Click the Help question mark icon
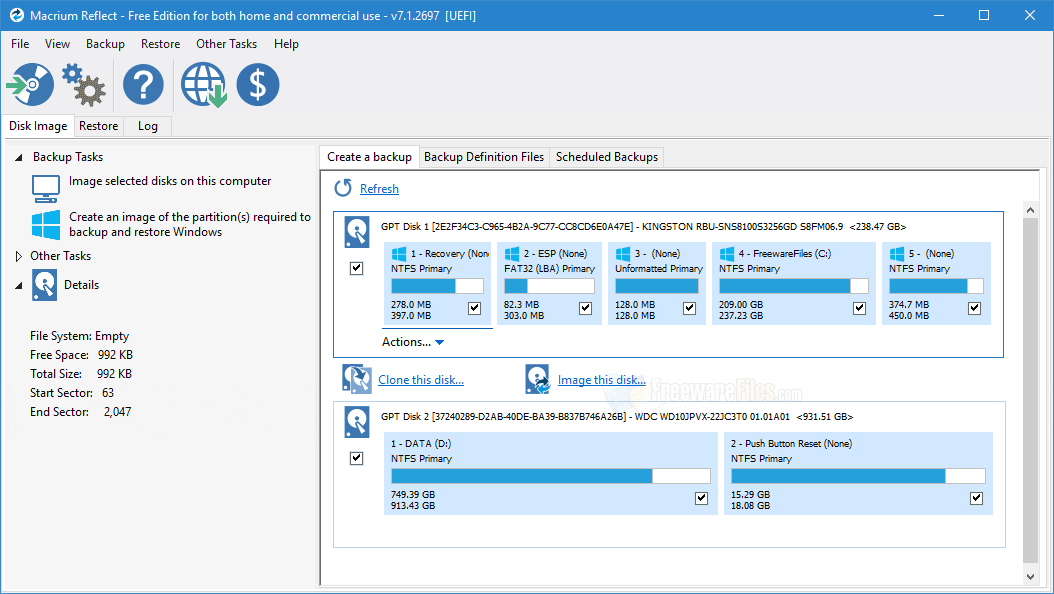1054x594 pixels. [x=142, y=84]
